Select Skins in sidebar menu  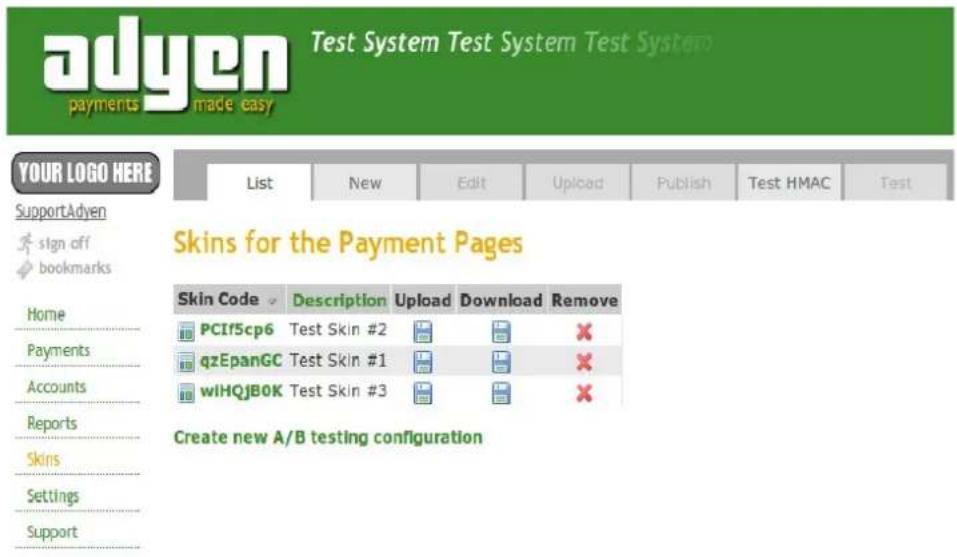coord(43,459)
